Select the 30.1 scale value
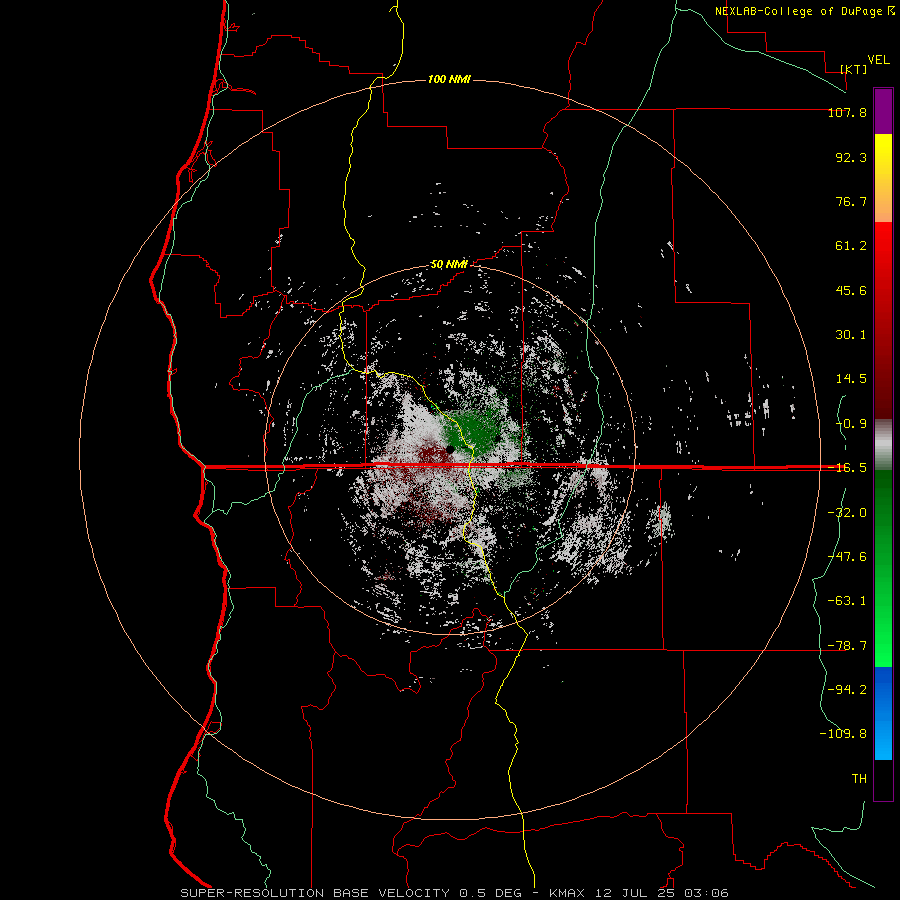Image resolution: width=900 pixels, height=900 pixels. click(851, 335)
